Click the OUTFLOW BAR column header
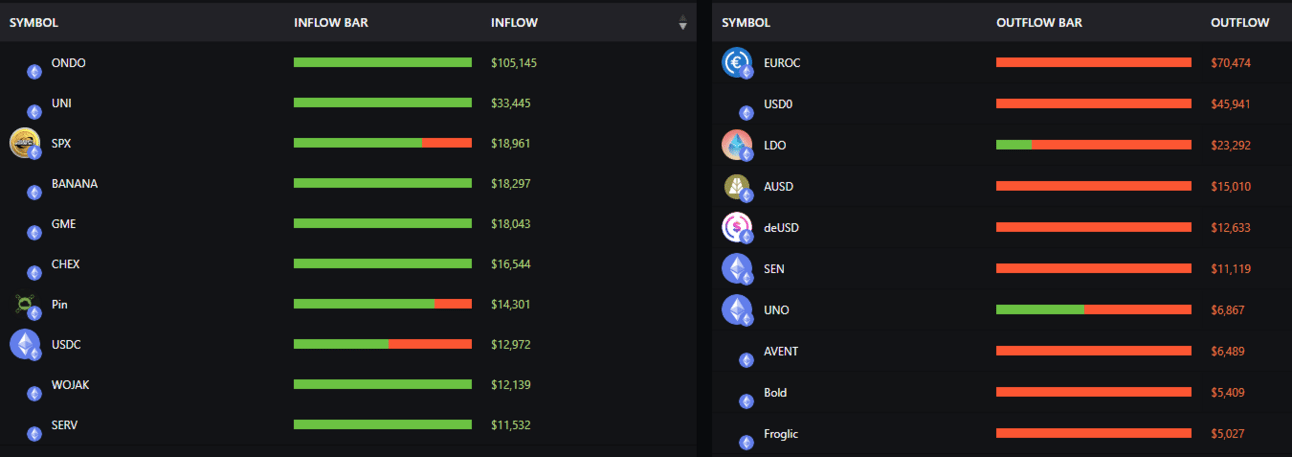 [1039, 22]
